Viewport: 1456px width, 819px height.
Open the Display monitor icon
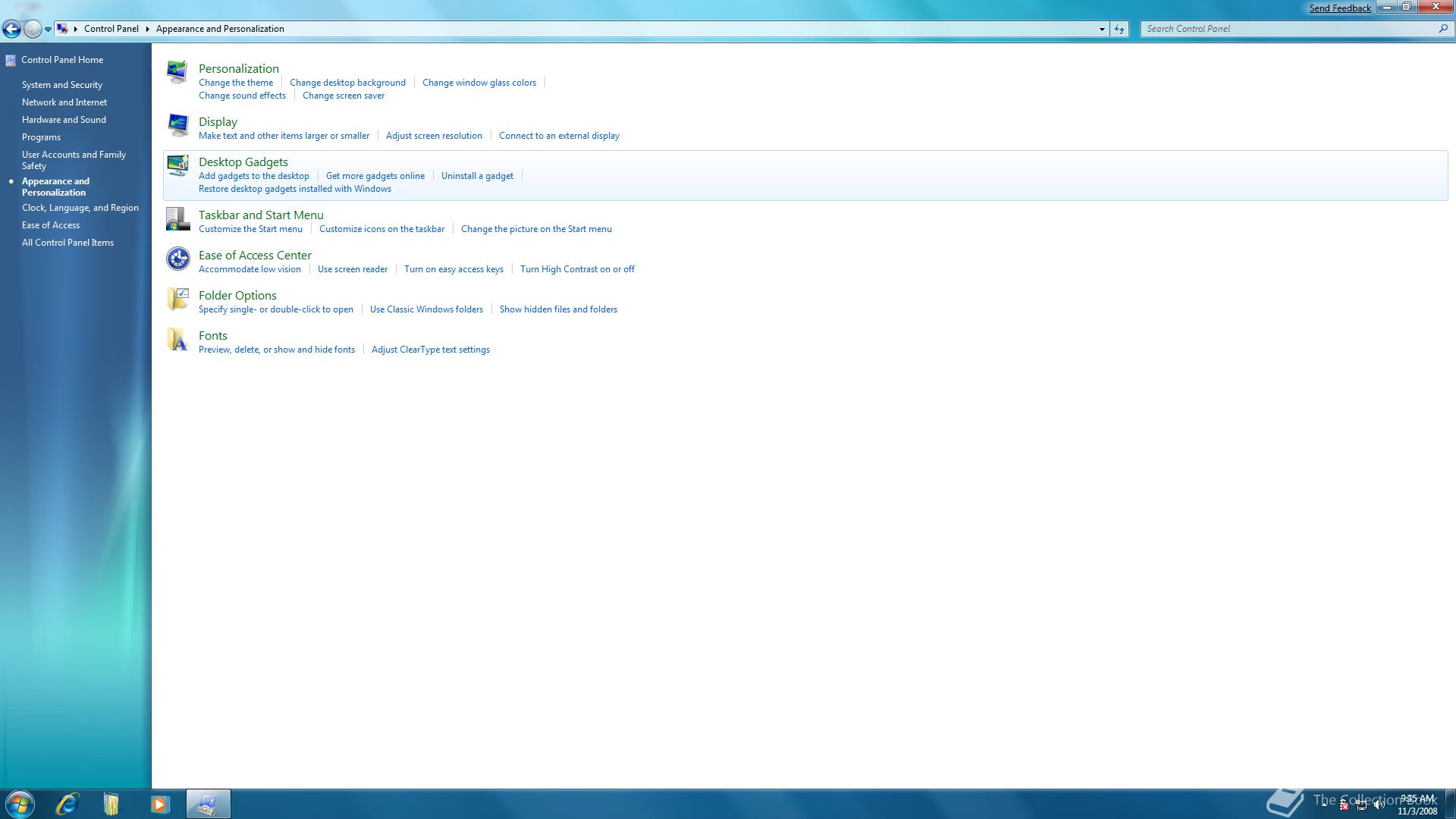177,125
